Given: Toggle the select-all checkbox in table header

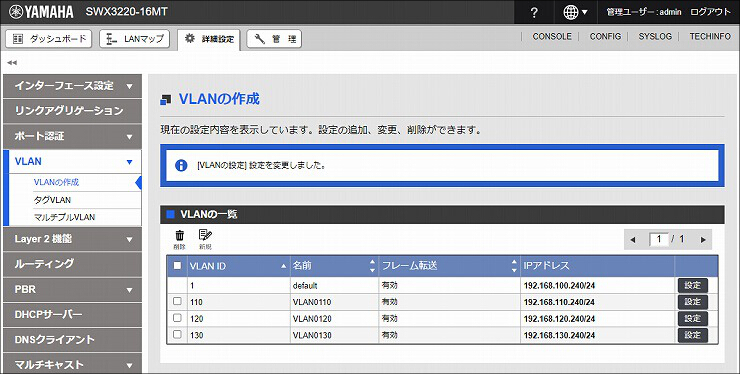Looking at the screenshot, I should pos(177,265).
